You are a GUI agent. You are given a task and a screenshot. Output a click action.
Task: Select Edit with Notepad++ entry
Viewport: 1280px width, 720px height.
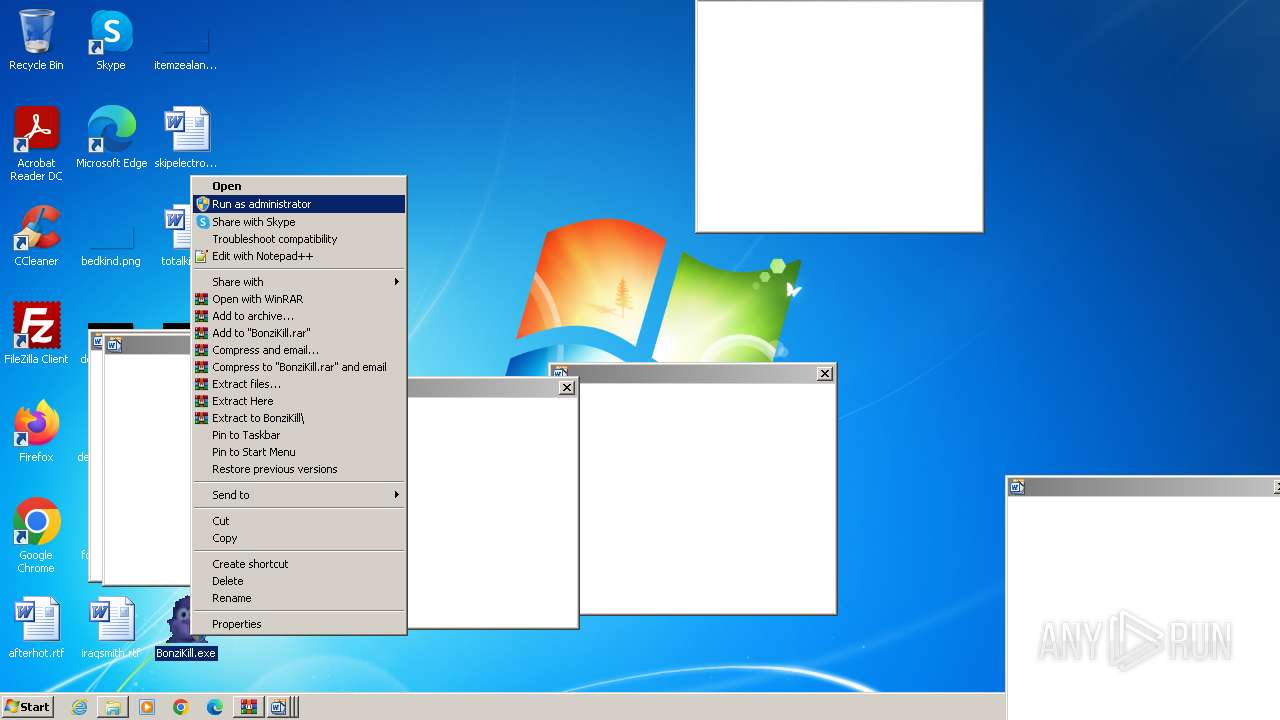click(299, 256)
